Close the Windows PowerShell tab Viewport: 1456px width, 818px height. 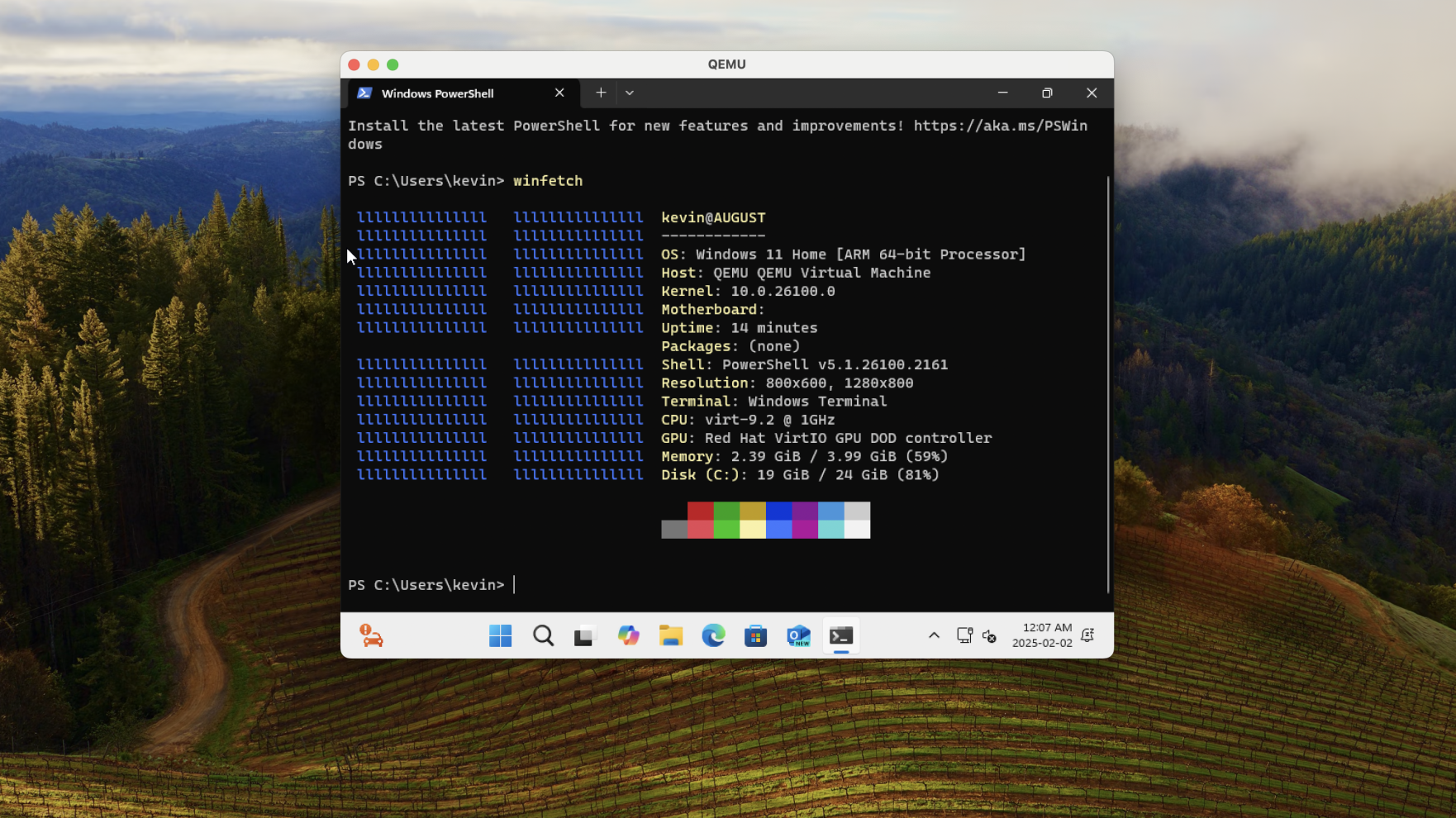coord(559,93)
